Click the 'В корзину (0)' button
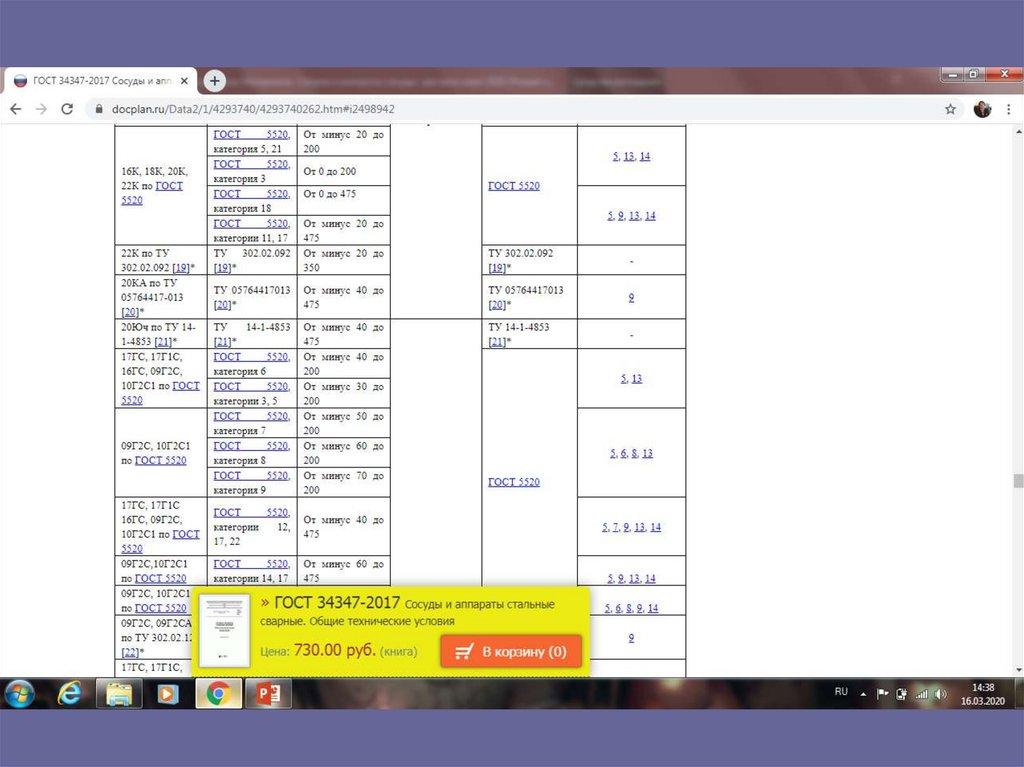 (x=511, y=652)
